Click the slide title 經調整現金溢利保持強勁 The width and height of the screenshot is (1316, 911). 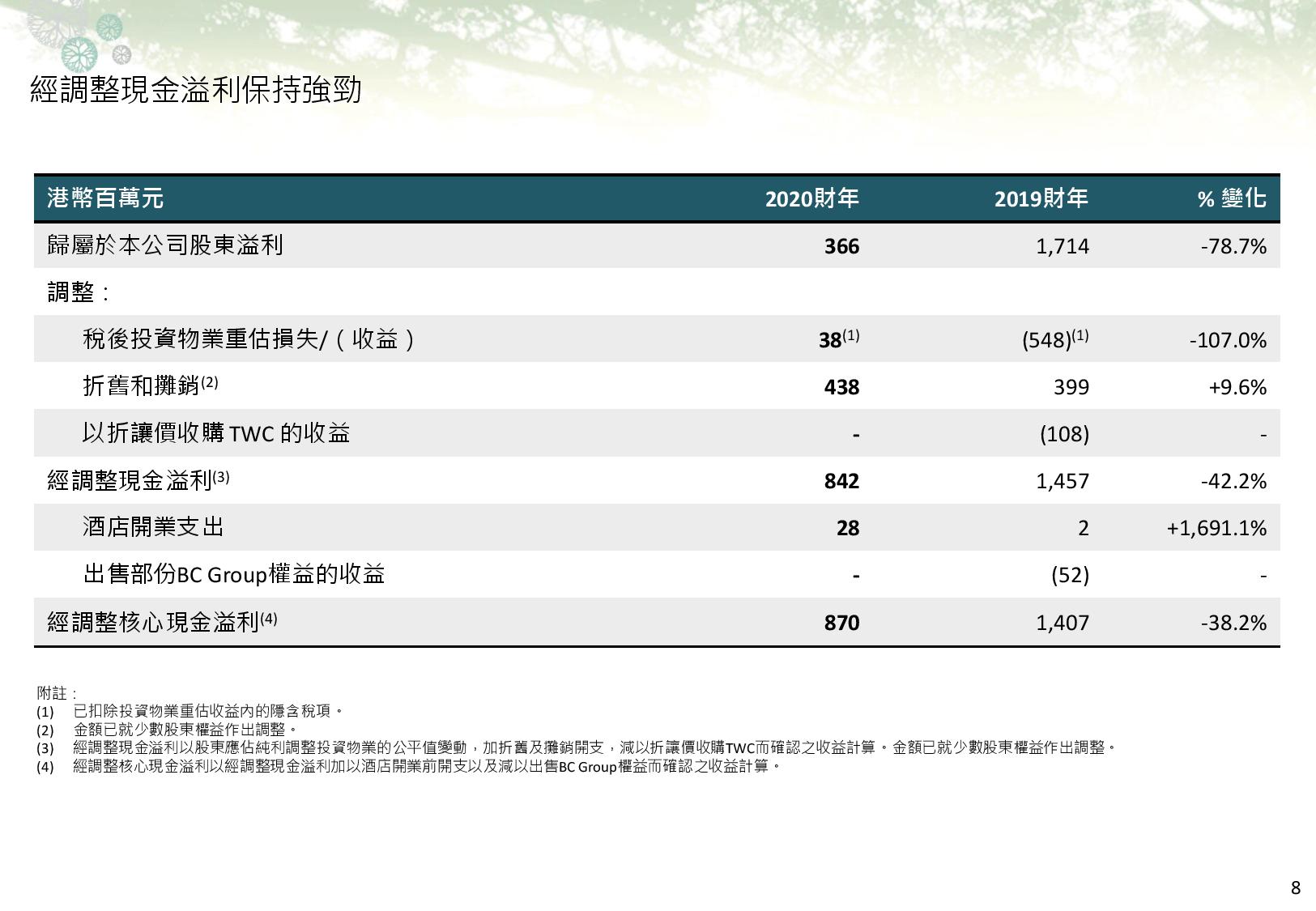[195, 91]
